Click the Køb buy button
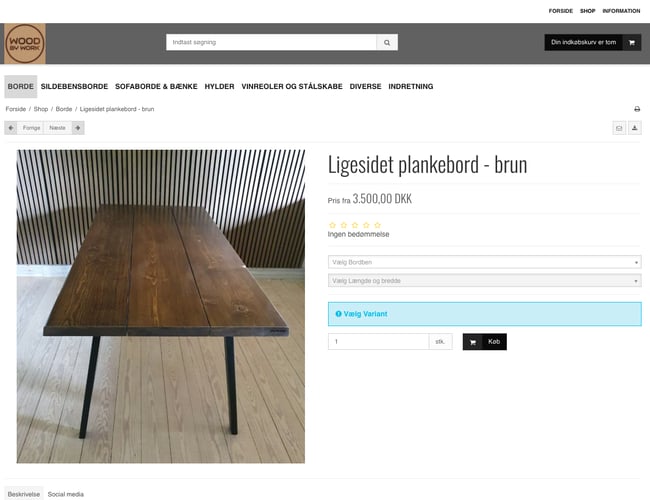This screenshot has width=650, height=500. click(x=485, y=342)
